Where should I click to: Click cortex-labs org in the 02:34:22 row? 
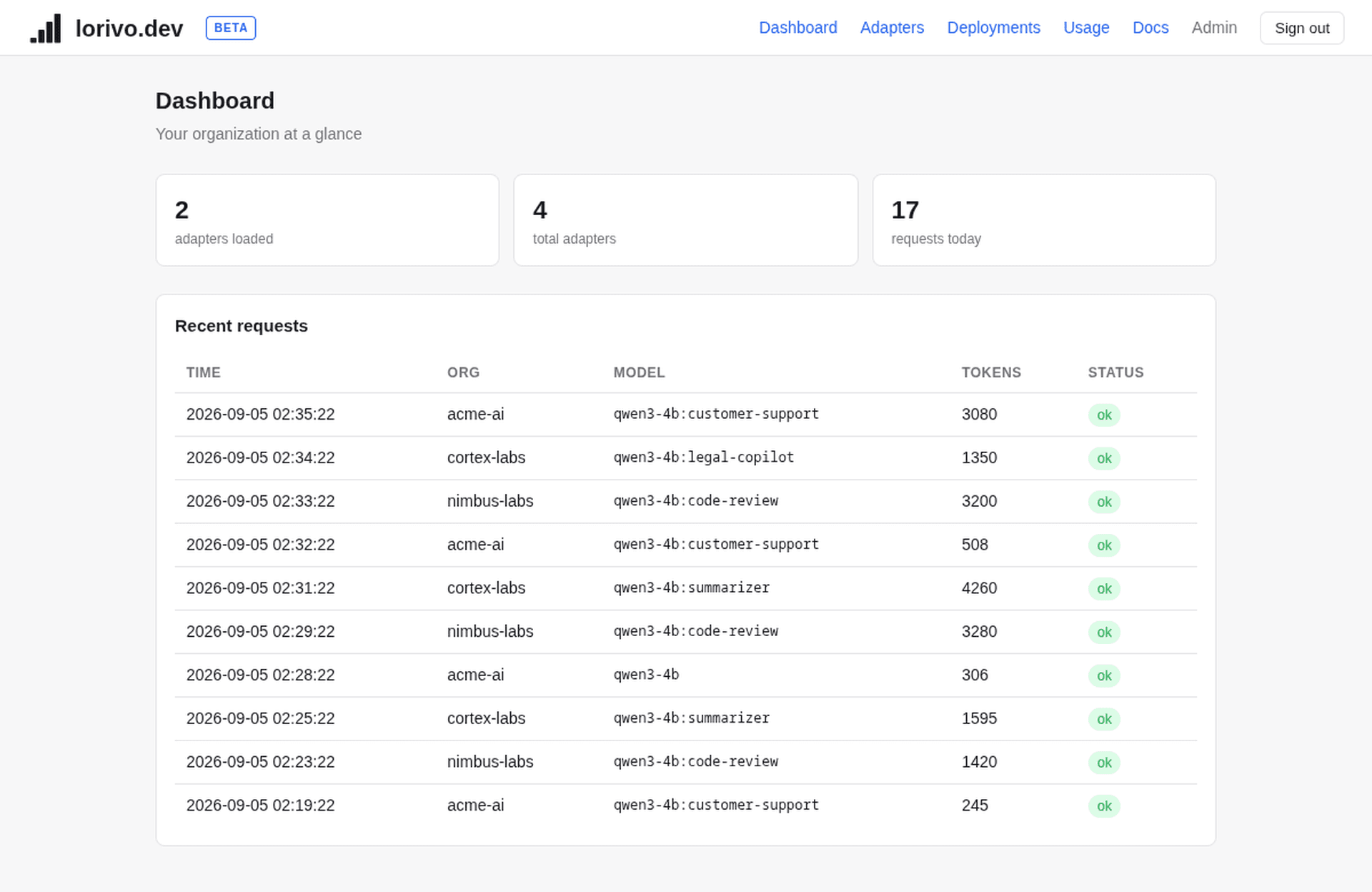486,458
